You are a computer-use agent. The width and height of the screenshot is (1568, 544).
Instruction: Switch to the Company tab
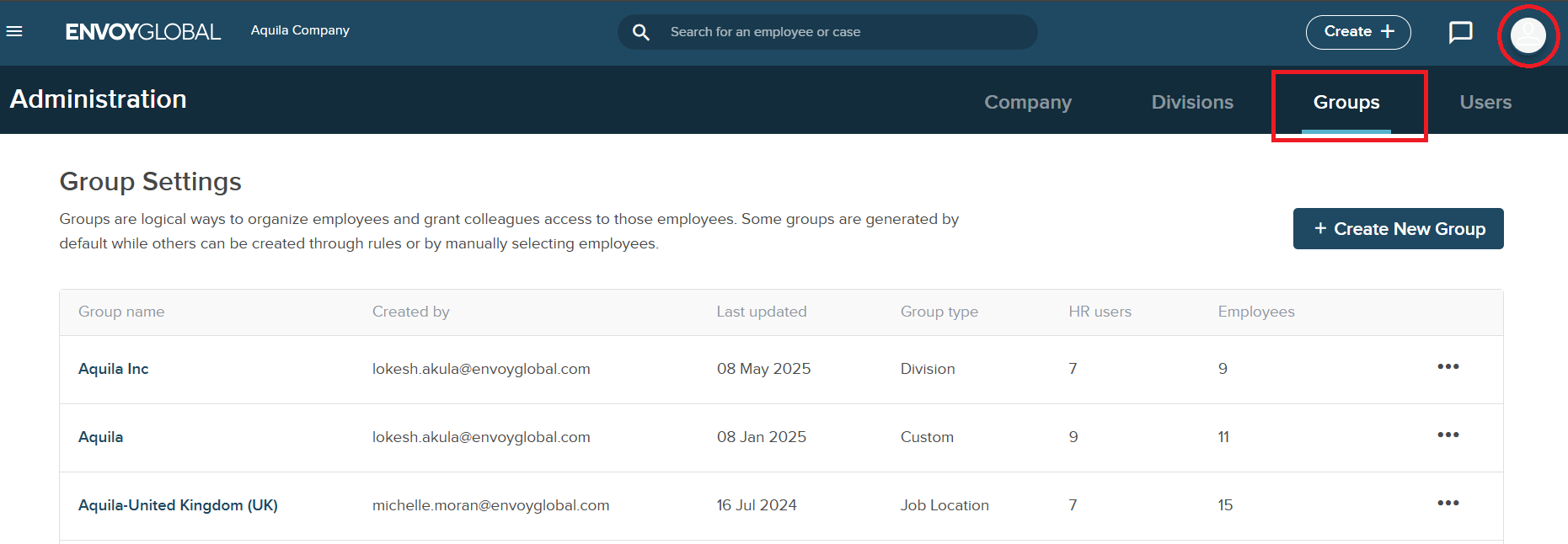[1027, 103]
